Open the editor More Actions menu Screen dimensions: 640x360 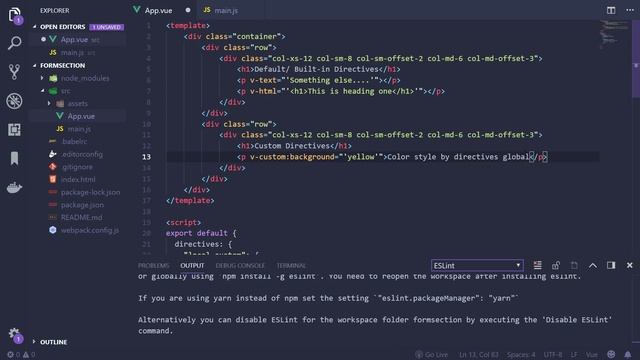point(630,10)
